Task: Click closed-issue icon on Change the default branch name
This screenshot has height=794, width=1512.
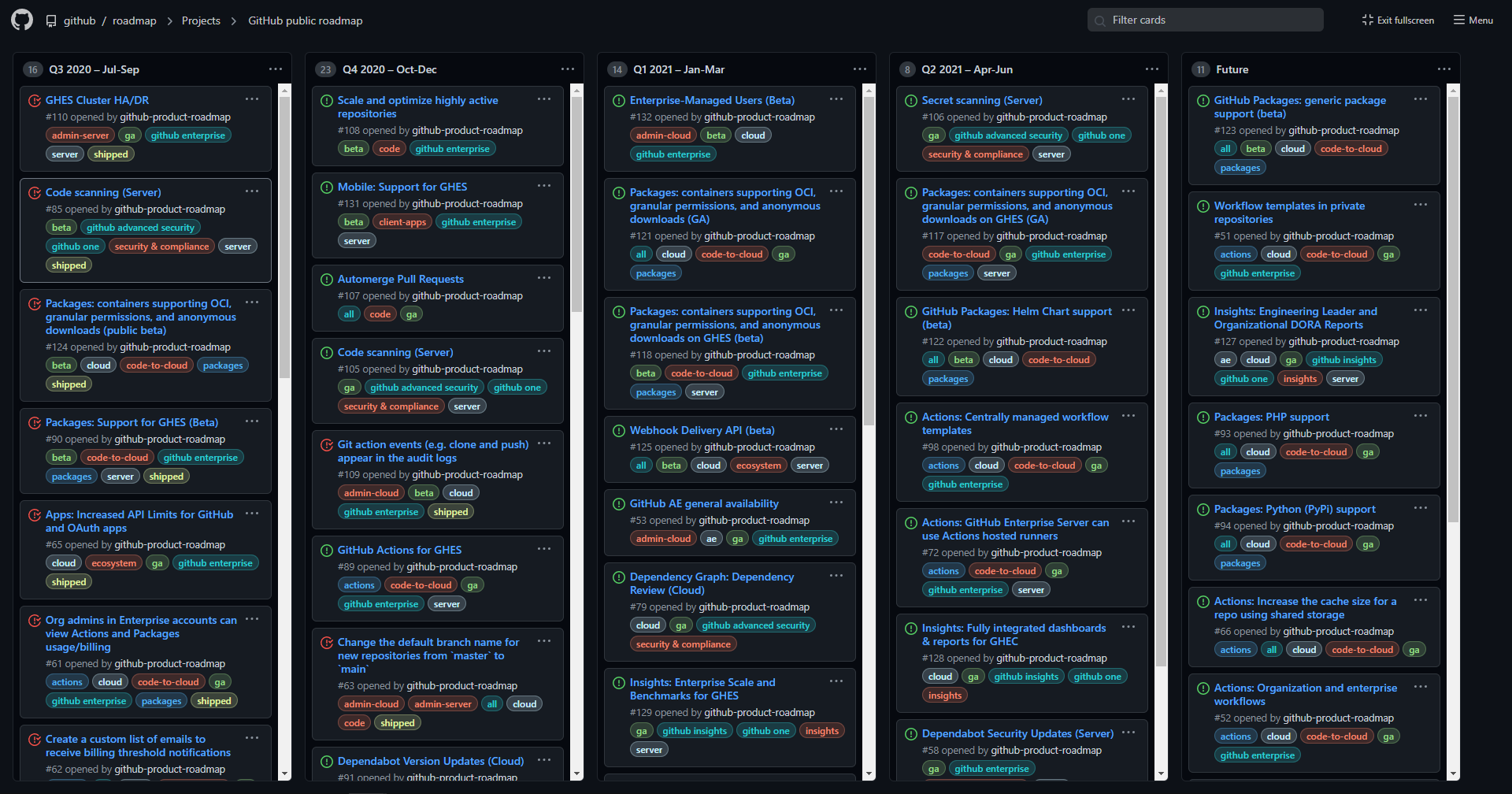Action: coord(327,643)
